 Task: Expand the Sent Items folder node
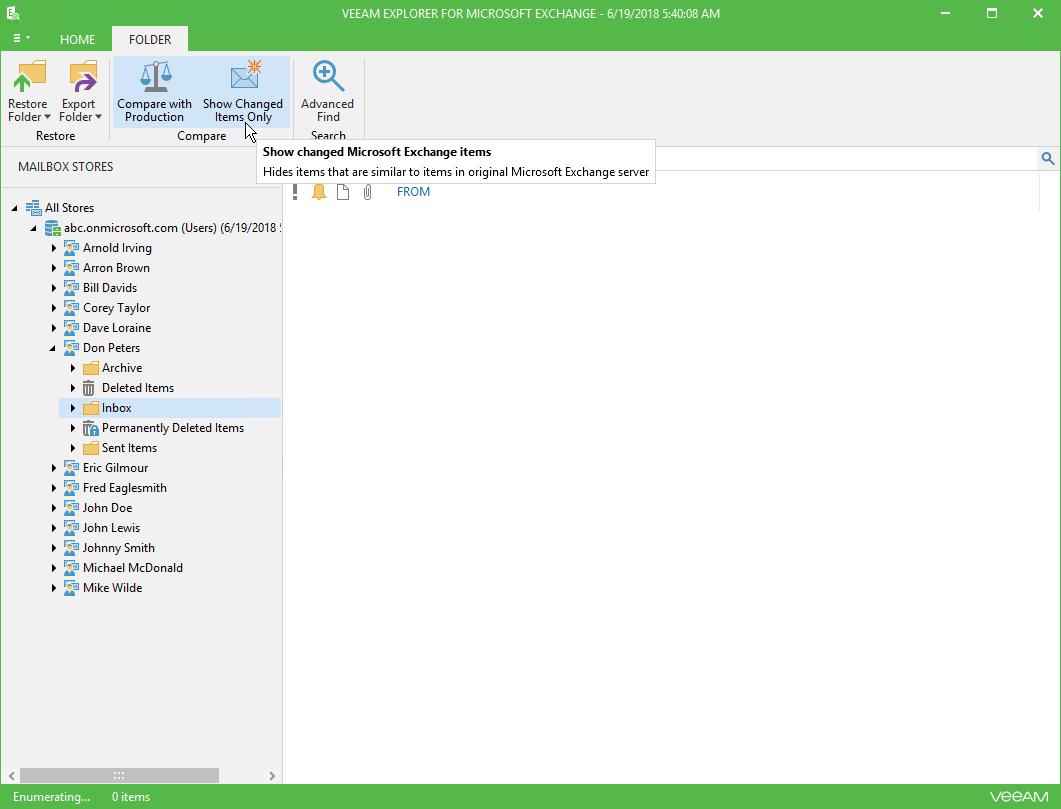(72, 448)
